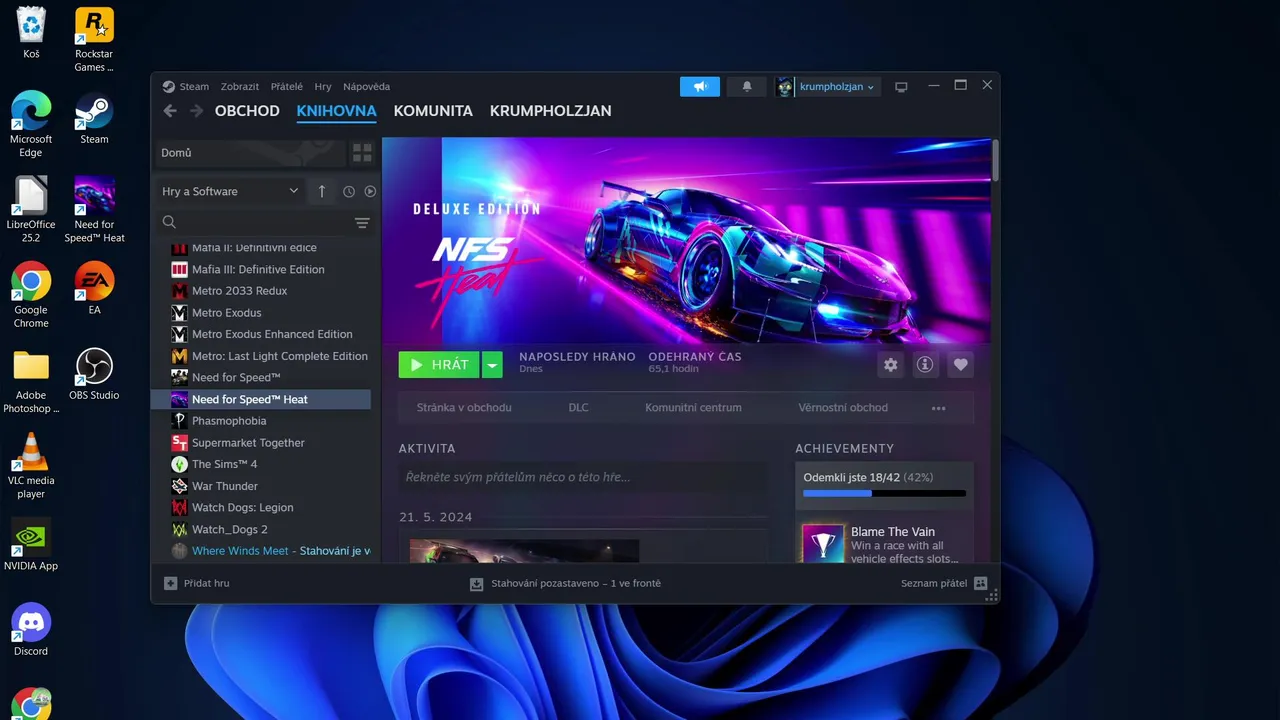Open the activity screenshot thumbnail

coord(524,551)
